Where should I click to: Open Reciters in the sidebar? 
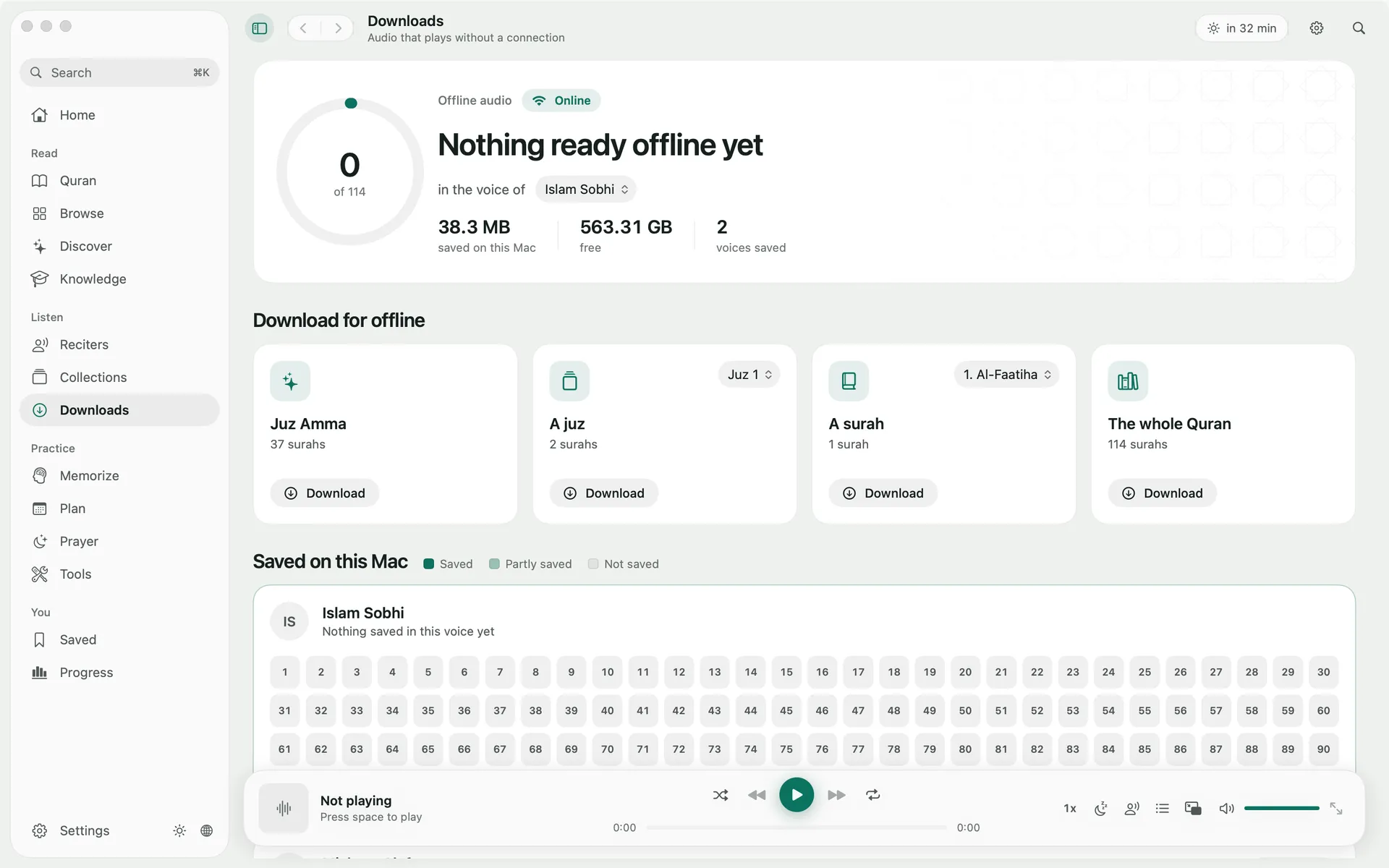click(x=119, y=344)
